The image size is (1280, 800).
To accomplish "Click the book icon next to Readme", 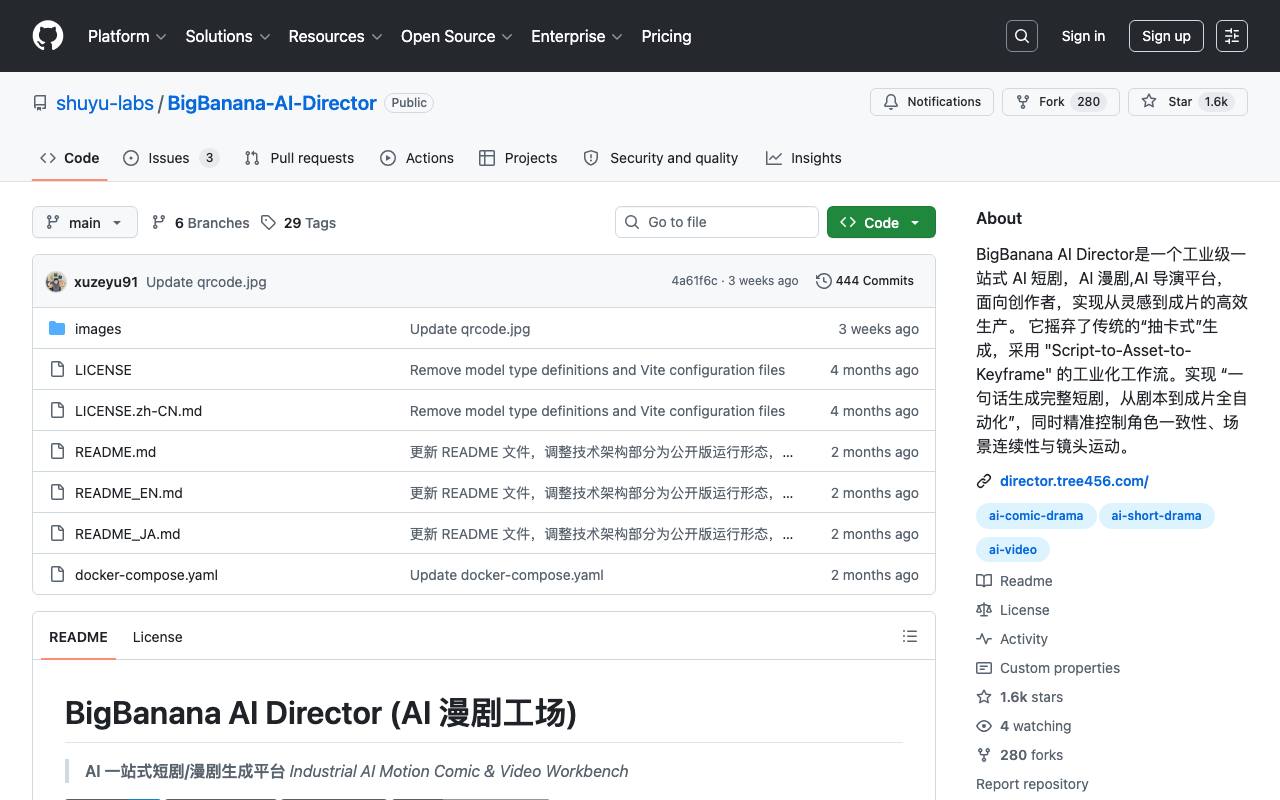I will pyautogui.click(x=984, y=581).
